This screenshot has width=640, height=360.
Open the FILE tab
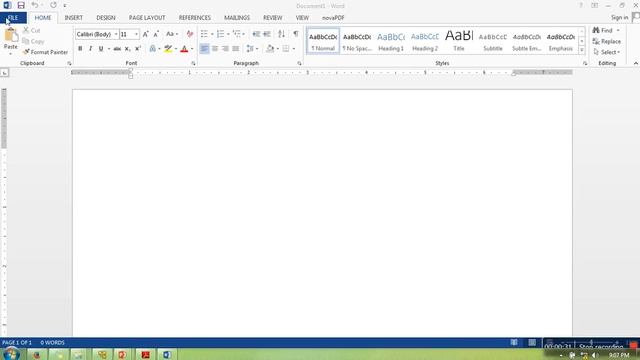click(x=13, y=18)
